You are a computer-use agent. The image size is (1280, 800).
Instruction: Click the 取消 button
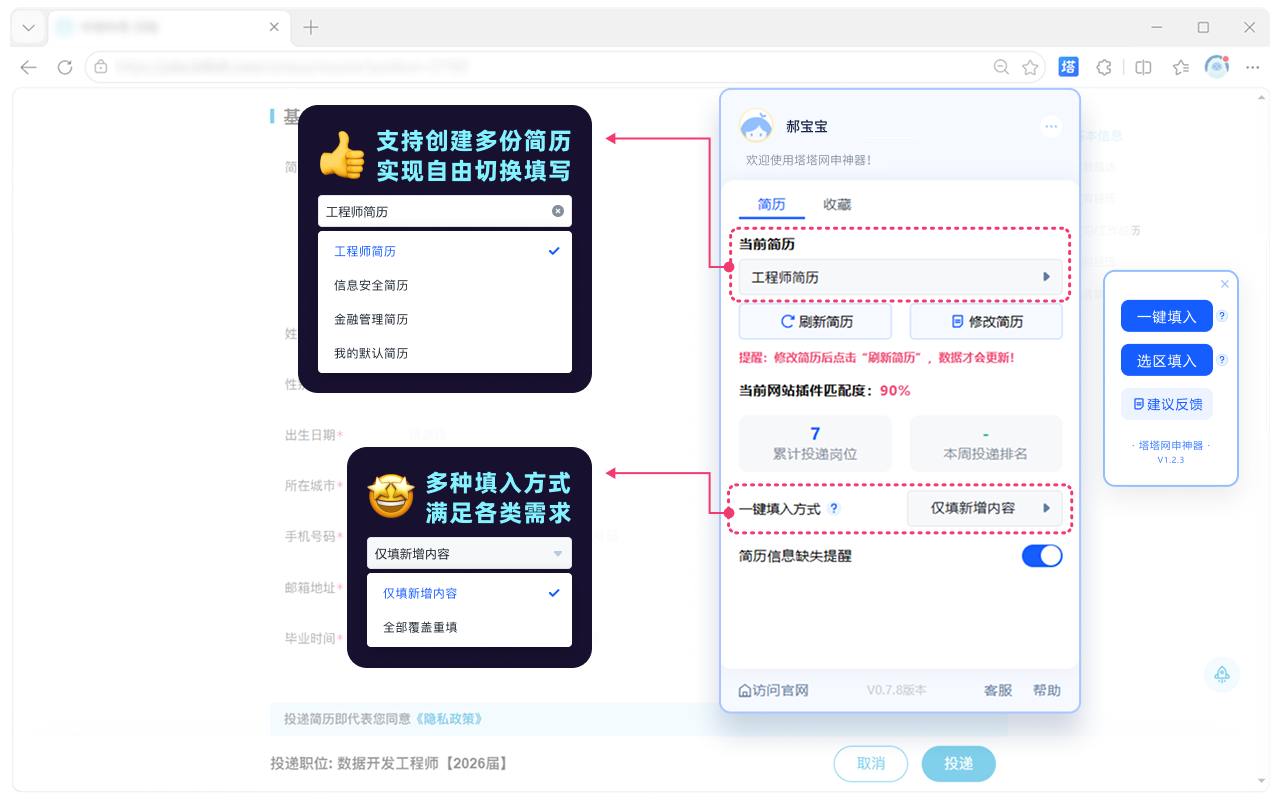[x=871, y=763]
